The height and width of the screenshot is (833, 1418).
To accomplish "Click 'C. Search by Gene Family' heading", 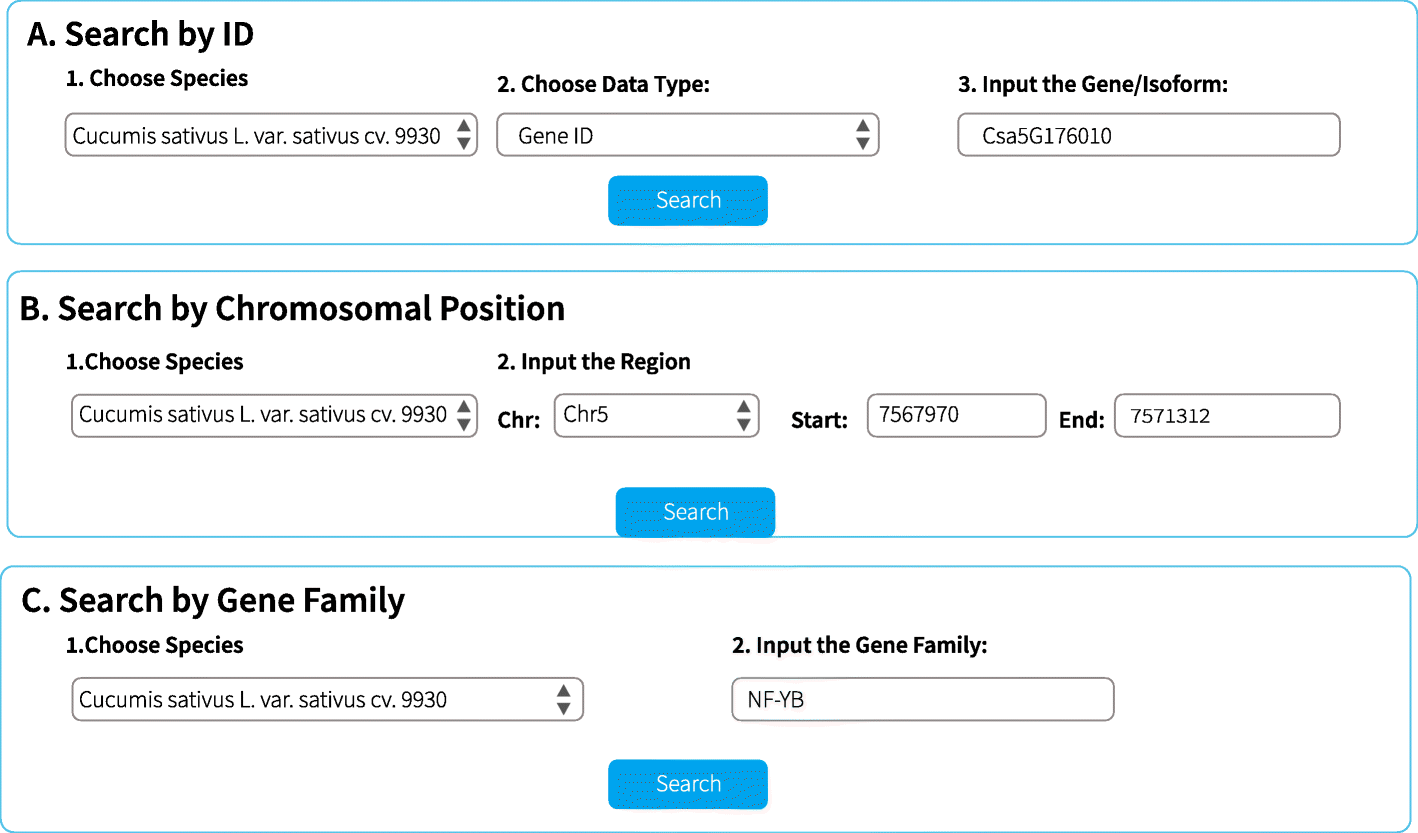I will [x=213, y=600].
